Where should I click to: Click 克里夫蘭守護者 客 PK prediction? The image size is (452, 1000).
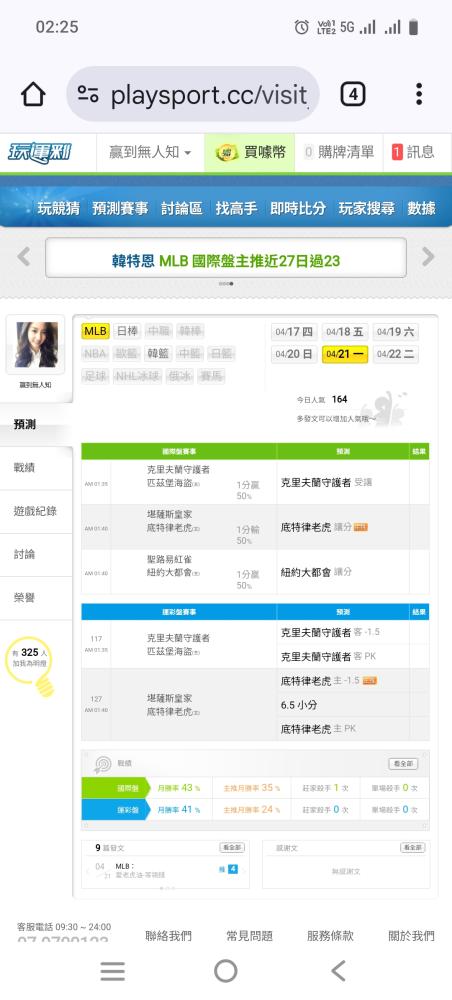tap(327, 656)
